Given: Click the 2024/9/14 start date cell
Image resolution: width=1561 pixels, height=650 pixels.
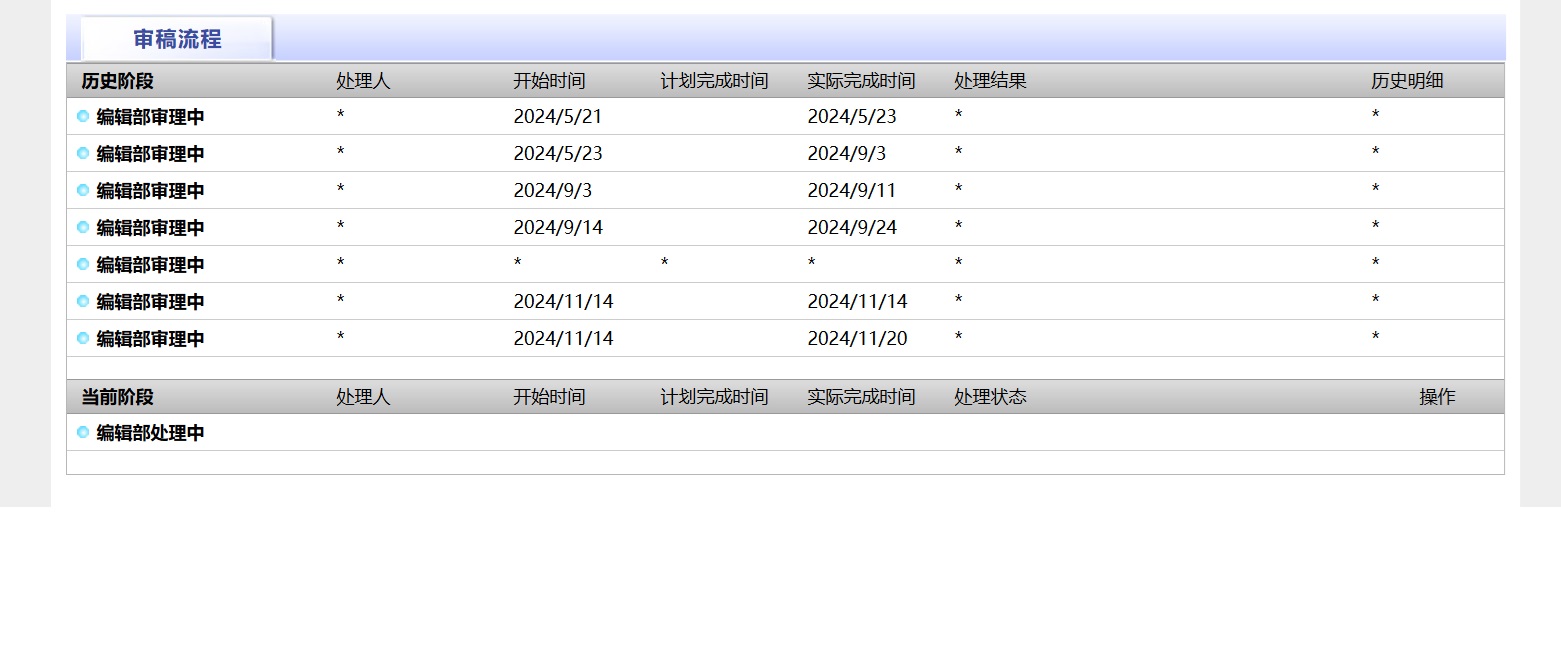Looking at the screenshot, I should (x=558, y=227).
